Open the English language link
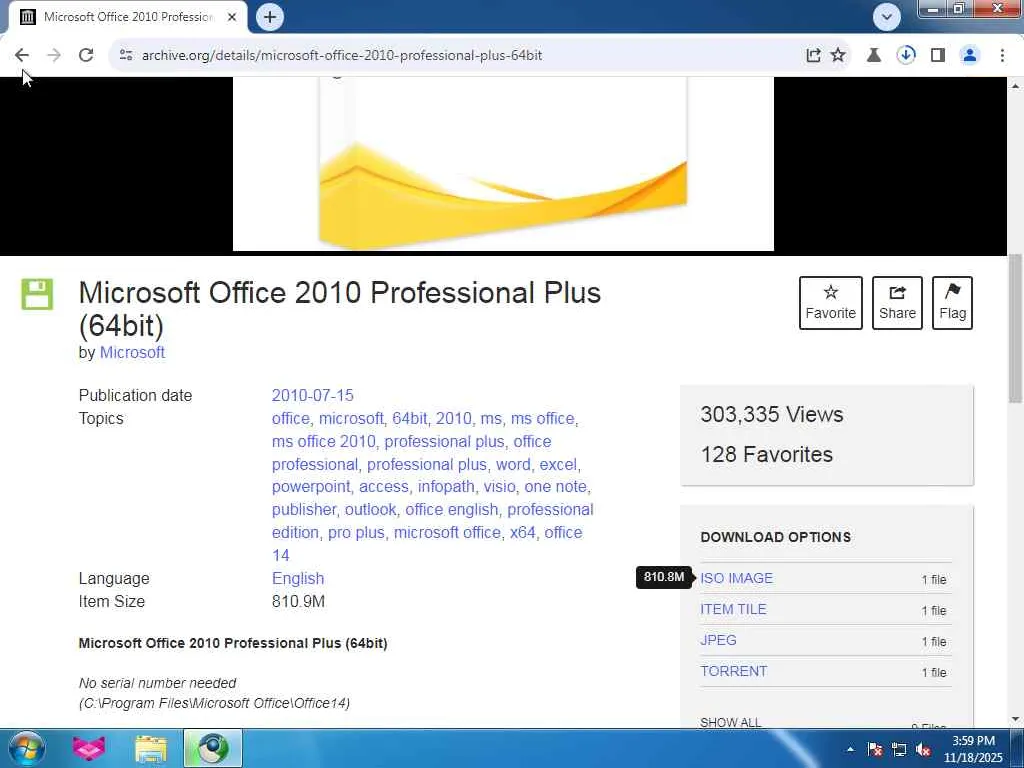This screenshot has height=768, width=1024. point(298,579)
